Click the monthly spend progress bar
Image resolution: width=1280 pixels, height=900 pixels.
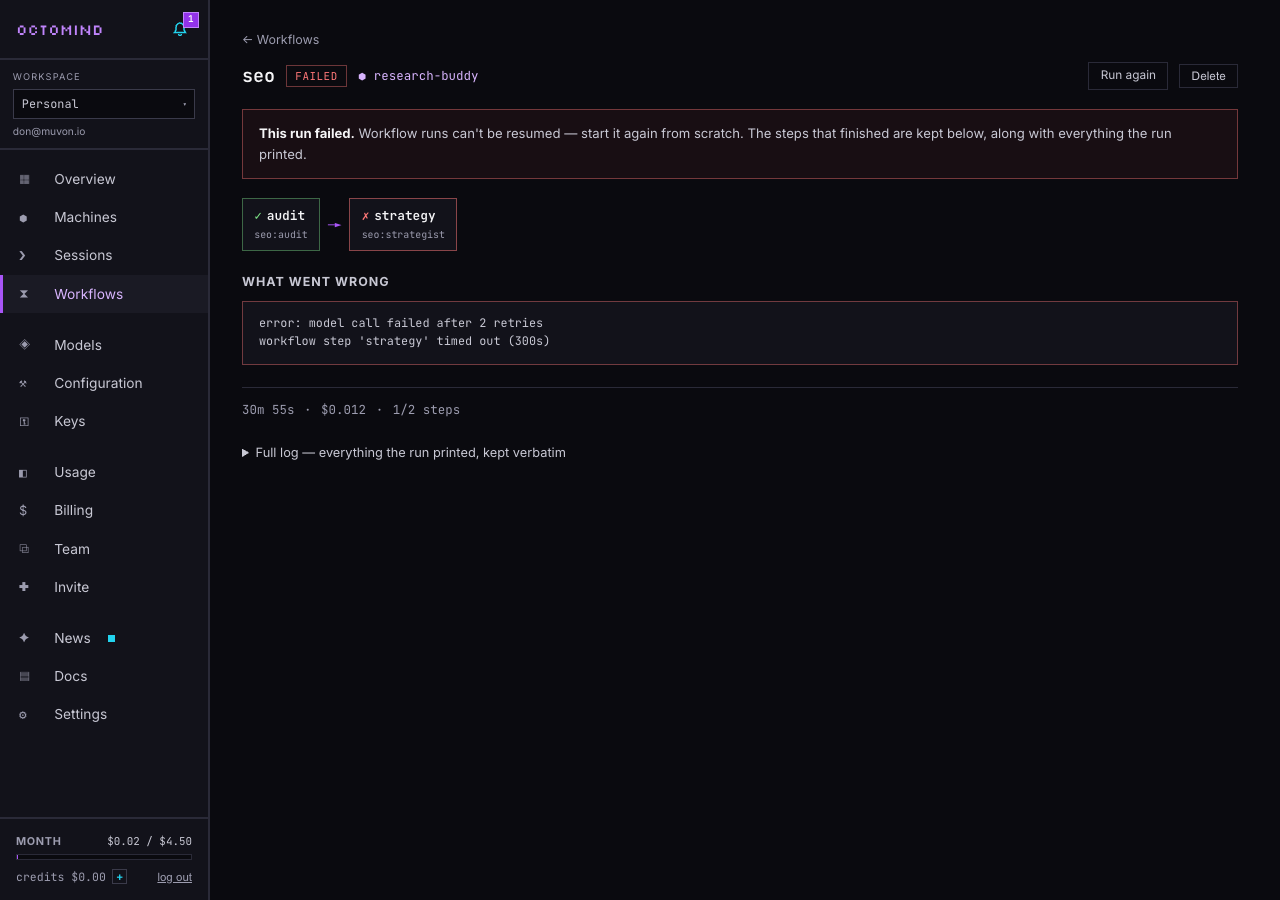click(x=104, y=857)
